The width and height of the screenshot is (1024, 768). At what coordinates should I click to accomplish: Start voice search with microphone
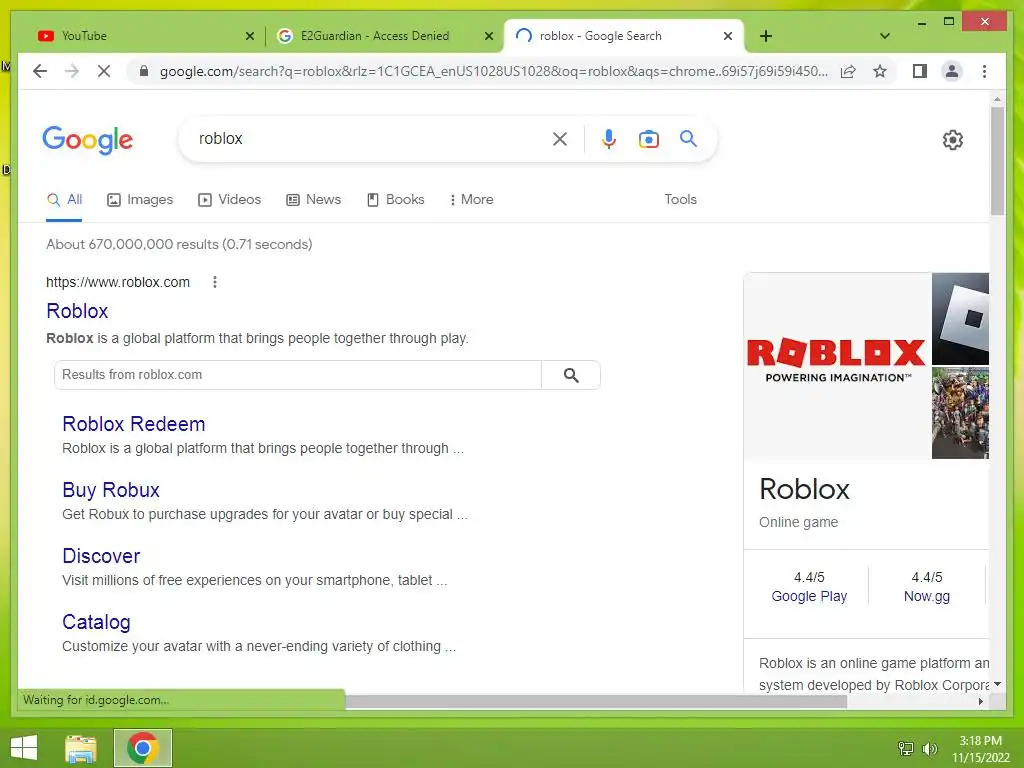click(x=609, y=138)
